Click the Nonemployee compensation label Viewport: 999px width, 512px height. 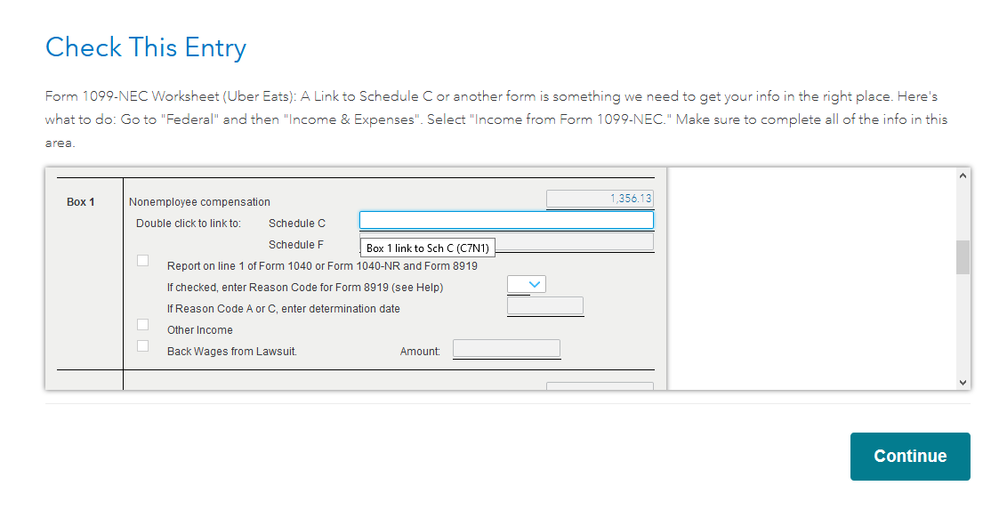(x=199, y=202)
